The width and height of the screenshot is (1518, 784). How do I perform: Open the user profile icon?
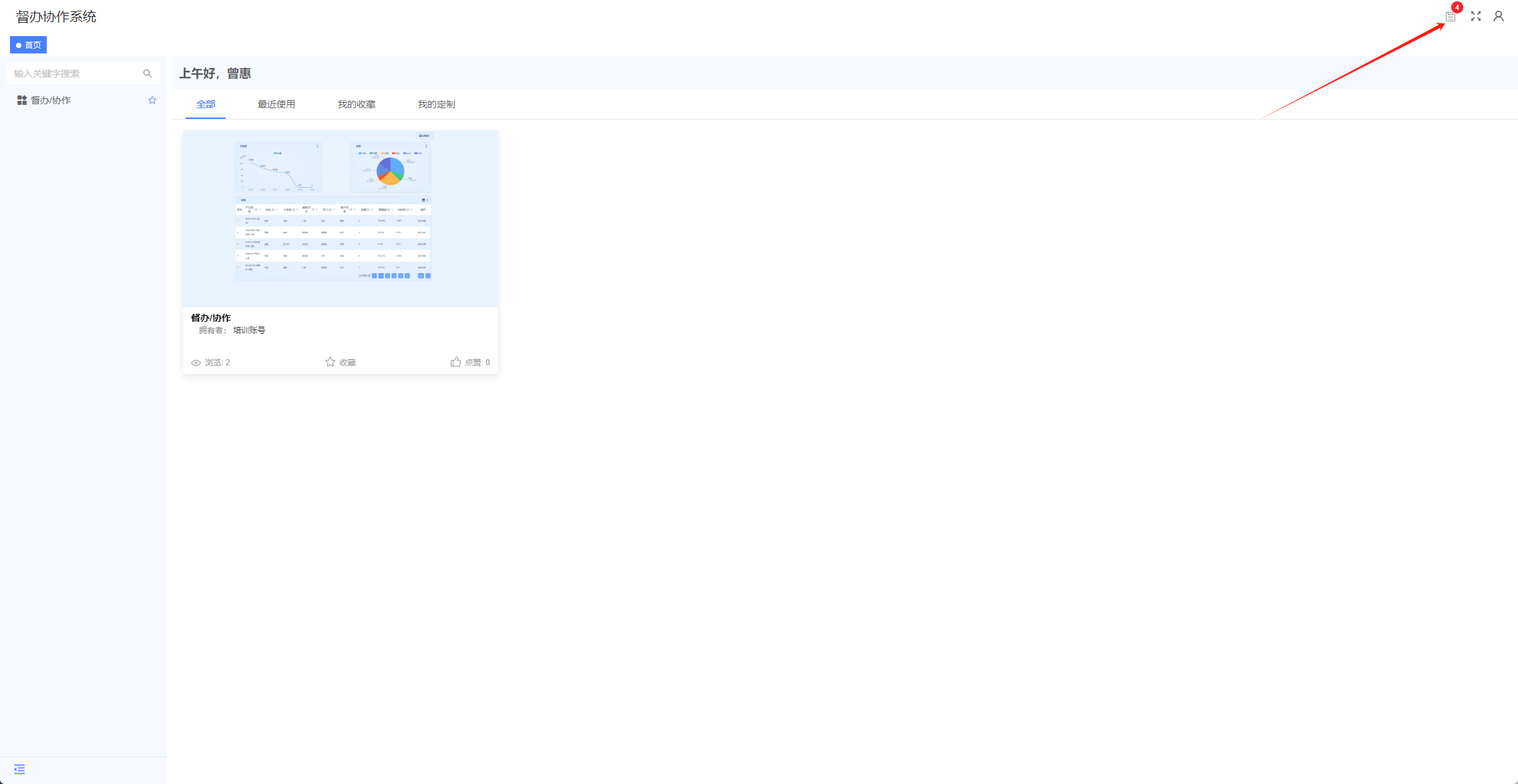pos(1499,17)
